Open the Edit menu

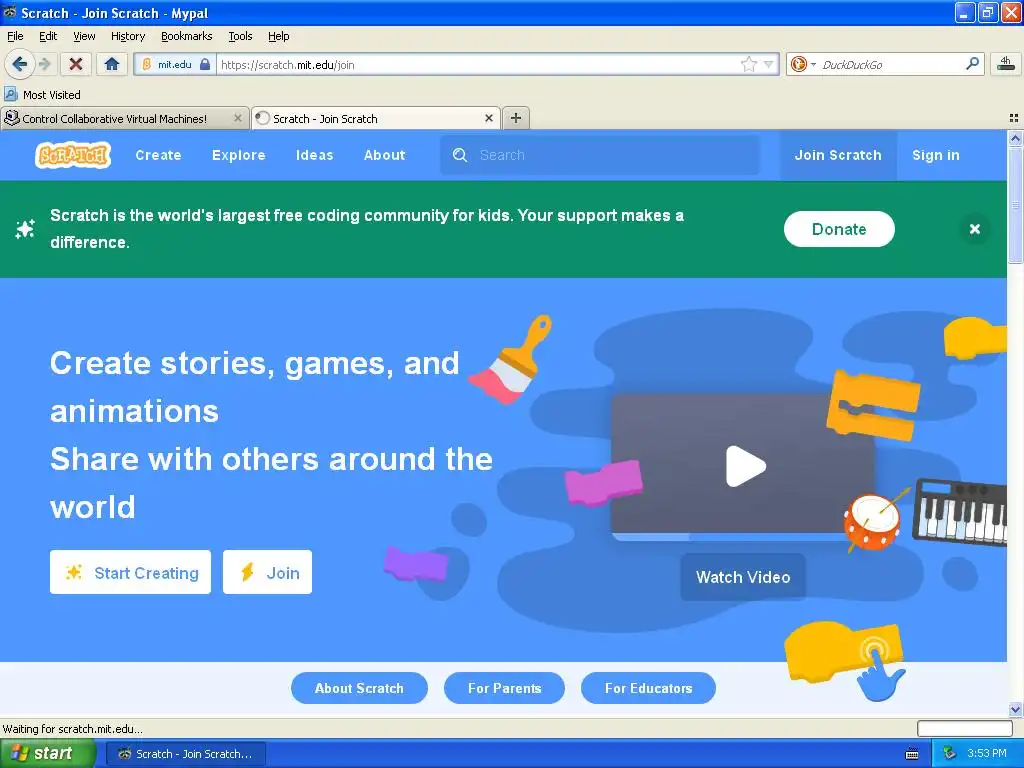(x=48, y=36)
